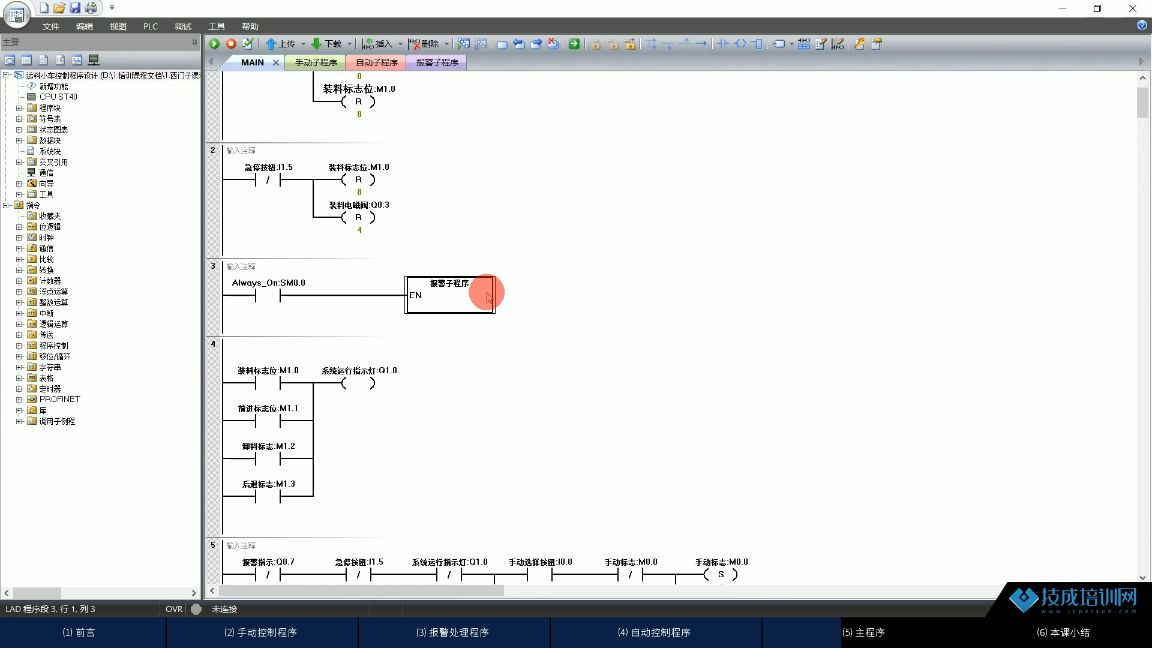Select the CPU ST40 tree item
Image resolution: width=1152 pixels, height=648 pixels.
[51, 97]
